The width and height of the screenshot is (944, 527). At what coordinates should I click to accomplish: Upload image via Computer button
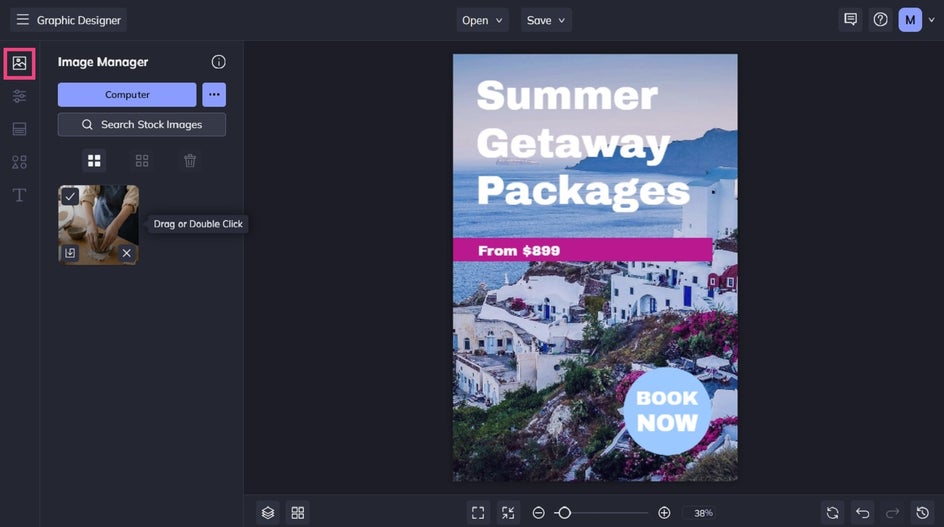coord(127,95)
